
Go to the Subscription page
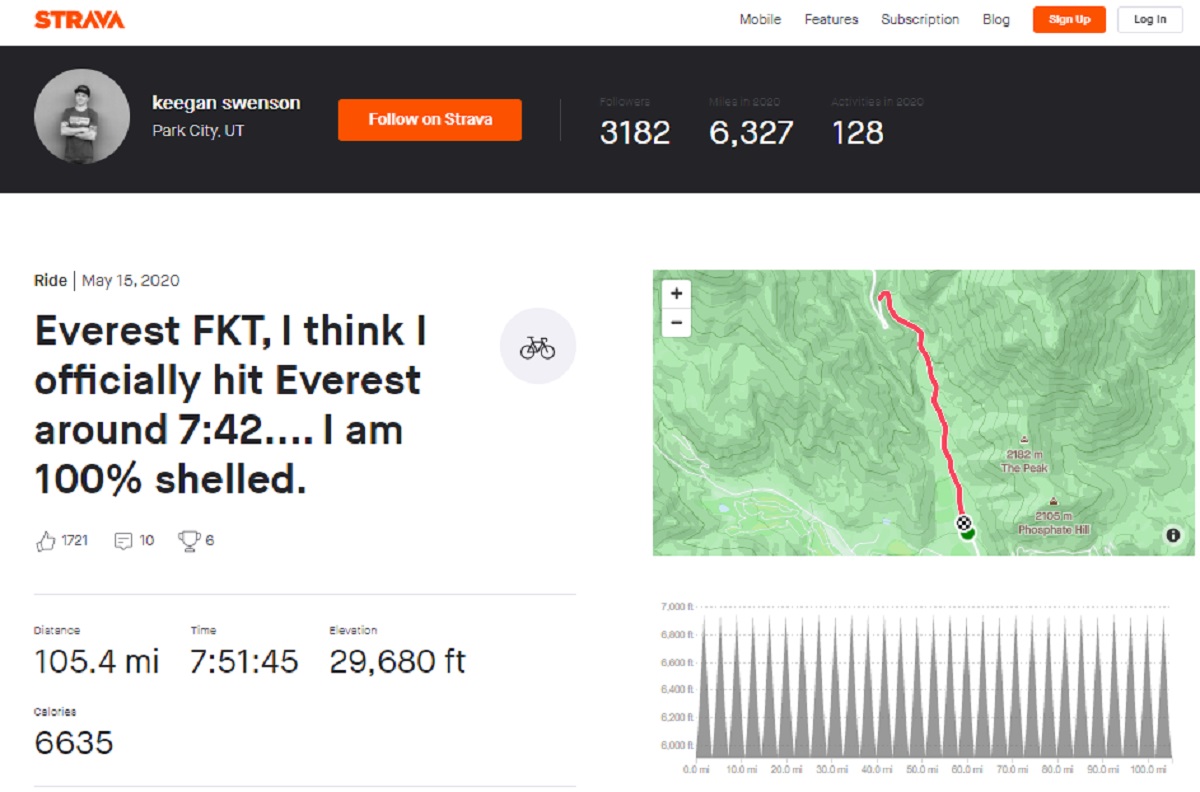[x=920, y=20]
